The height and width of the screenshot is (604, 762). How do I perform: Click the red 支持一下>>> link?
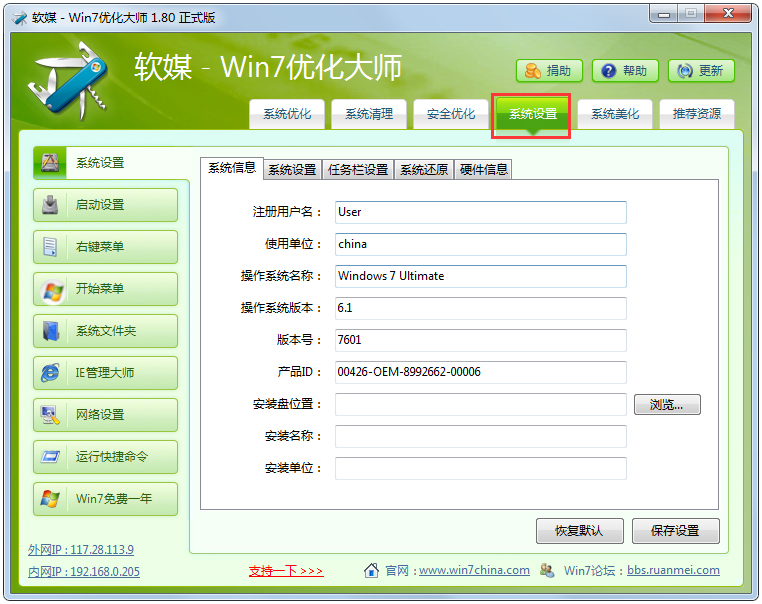(286, 571)
